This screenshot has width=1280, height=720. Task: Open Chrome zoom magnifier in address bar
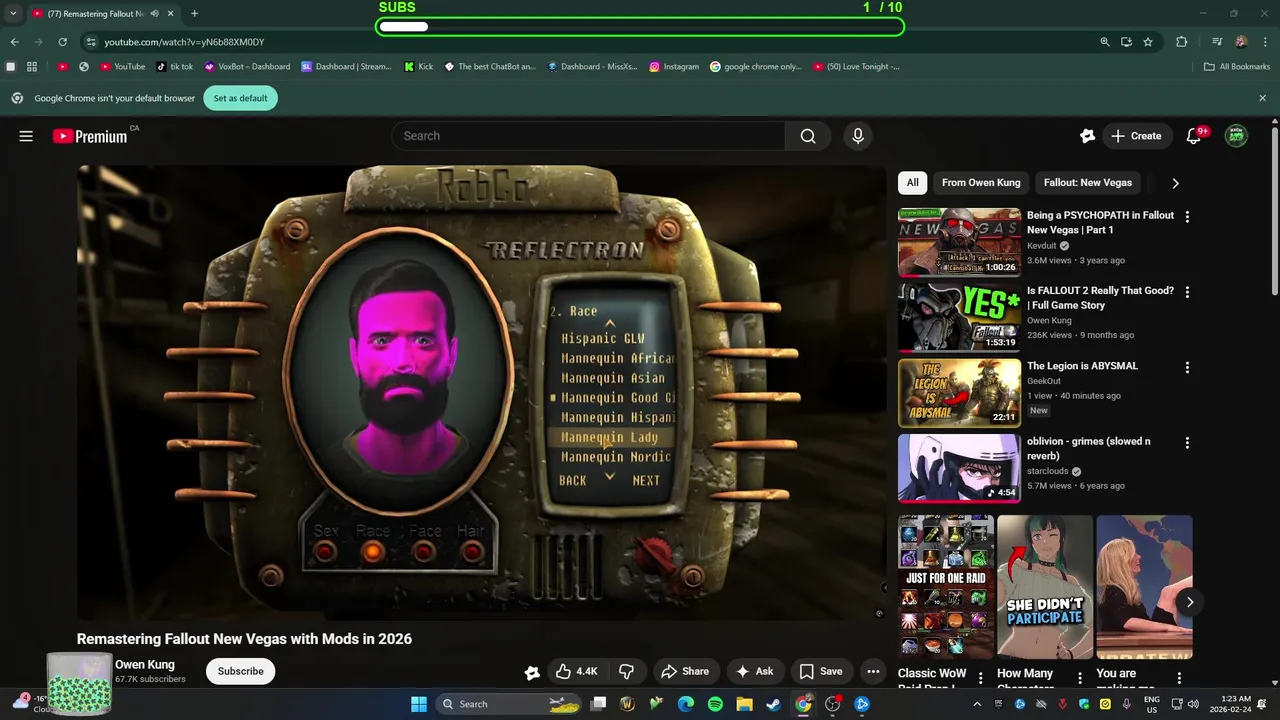coord(1105,42)
